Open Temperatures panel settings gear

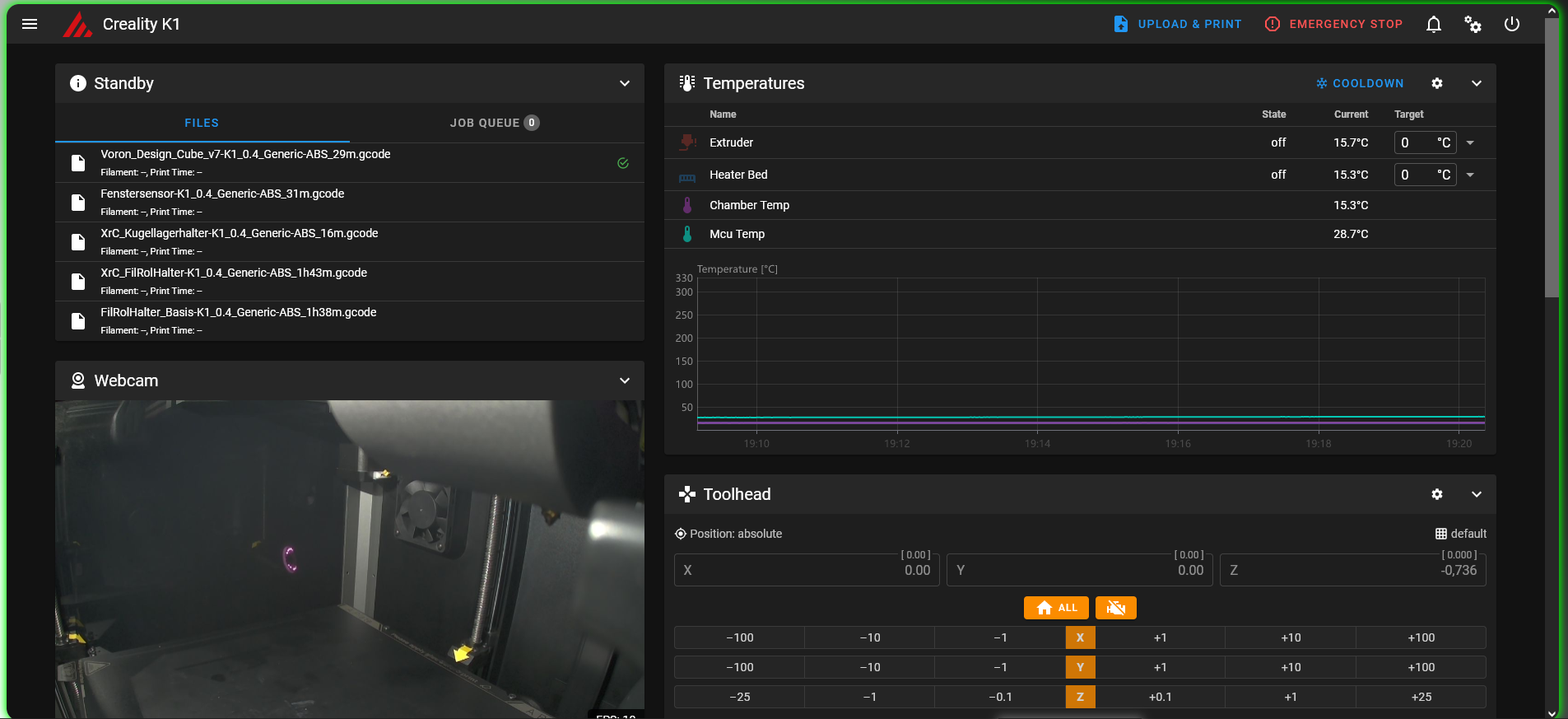click(1436, 83)
